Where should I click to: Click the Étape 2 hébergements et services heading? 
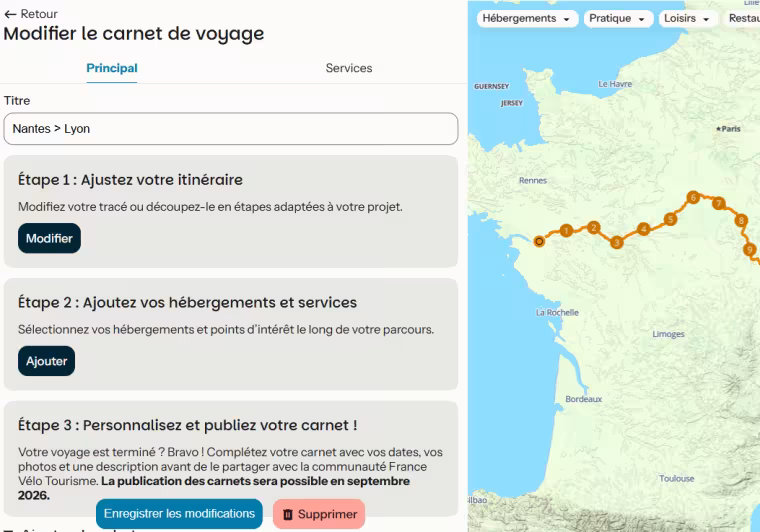[187, 302]
